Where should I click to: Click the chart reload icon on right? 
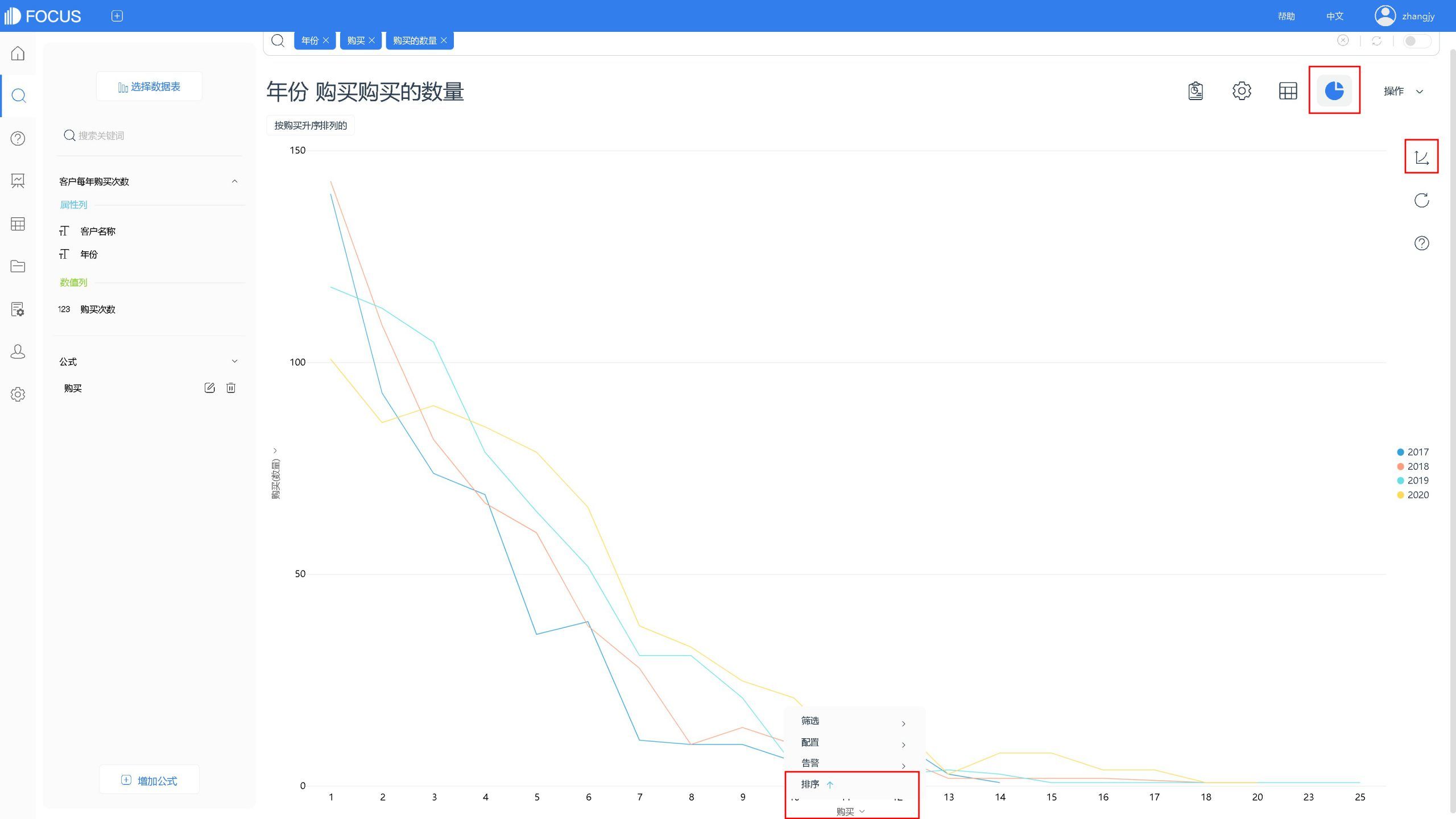tap(1421, 200)
